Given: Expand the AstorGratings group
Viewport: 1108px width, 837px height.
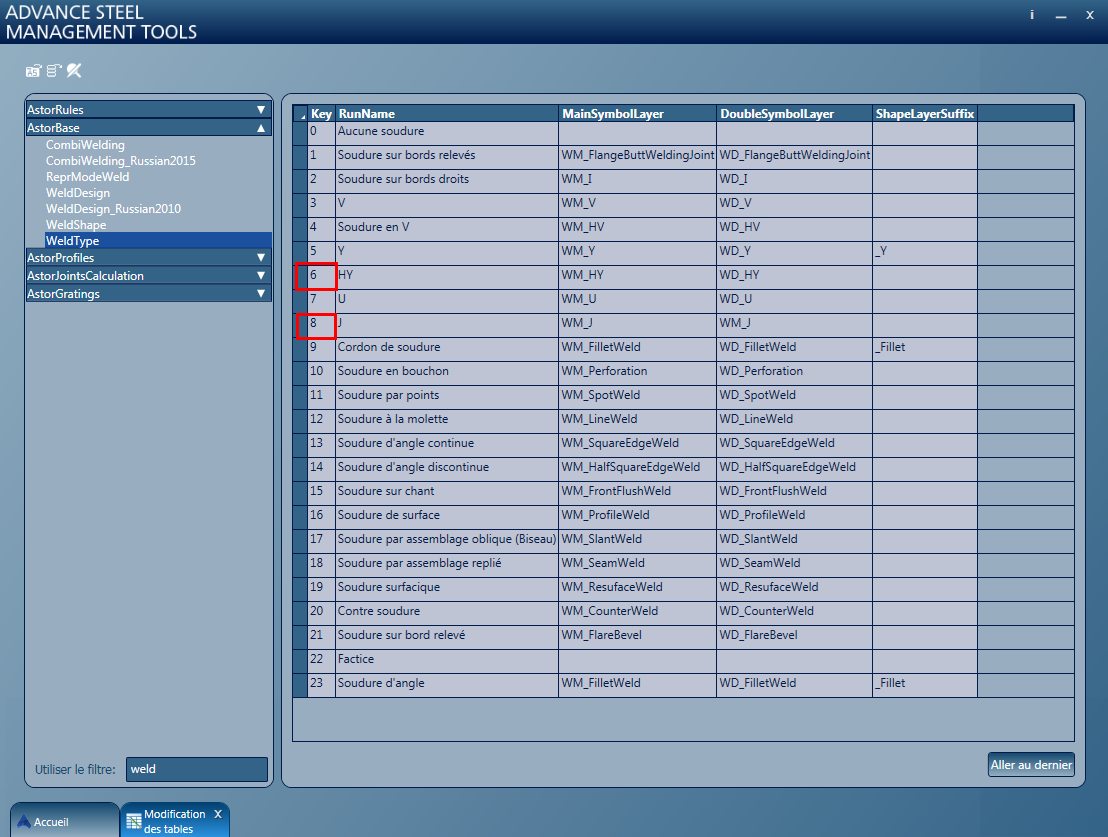Looking at the screenshot, I should click(261, 294).
